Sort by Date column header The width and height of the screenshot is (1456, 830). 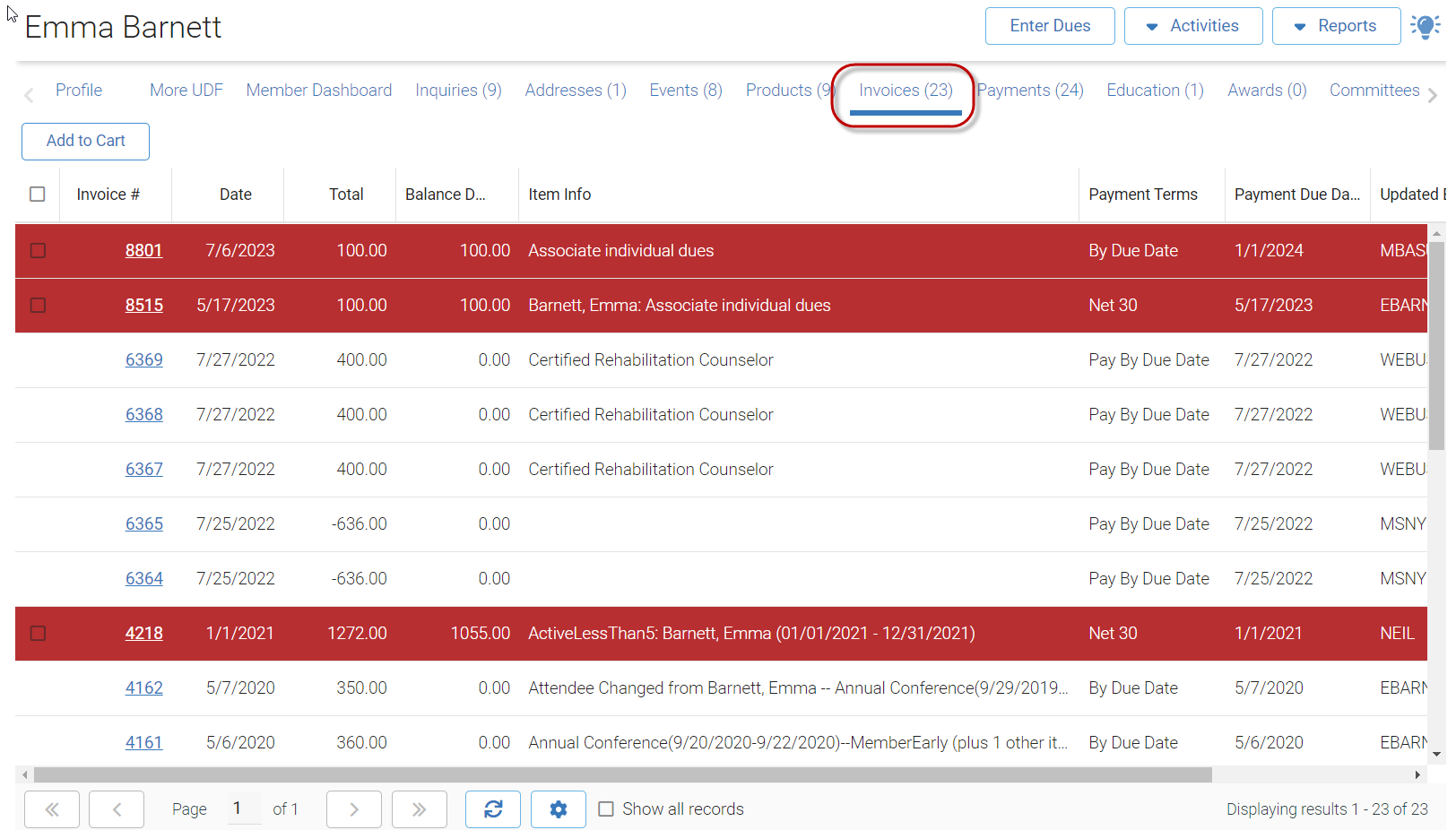pos(236,195)
